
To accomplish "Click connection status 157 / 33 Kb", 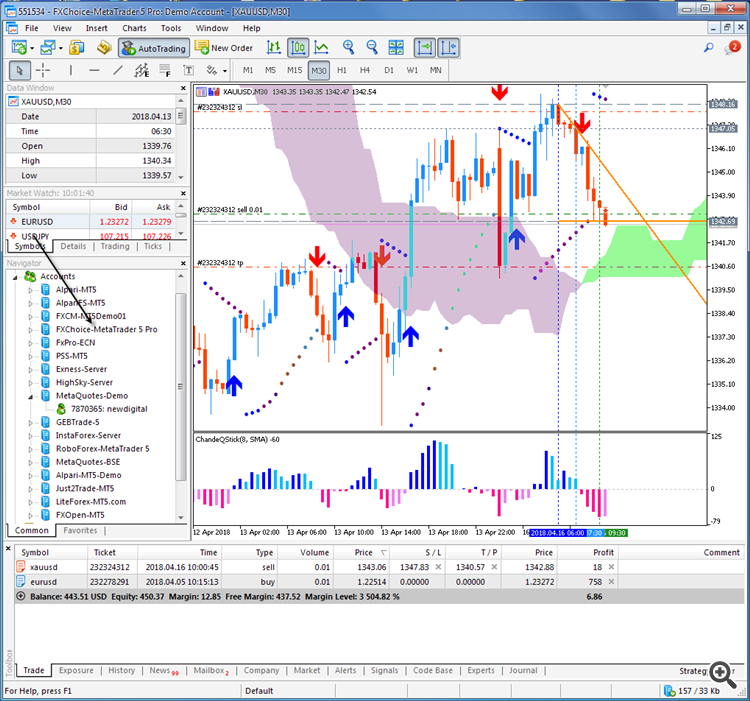I will 692,691.
